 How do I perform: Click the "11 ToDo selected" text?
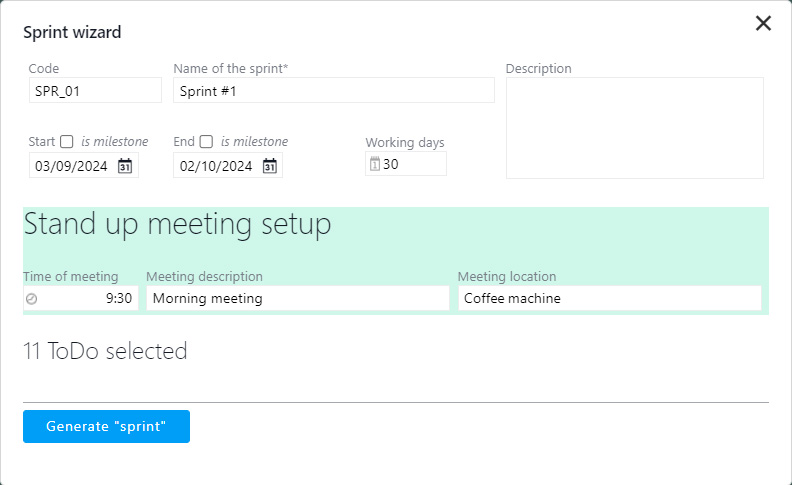105,351
